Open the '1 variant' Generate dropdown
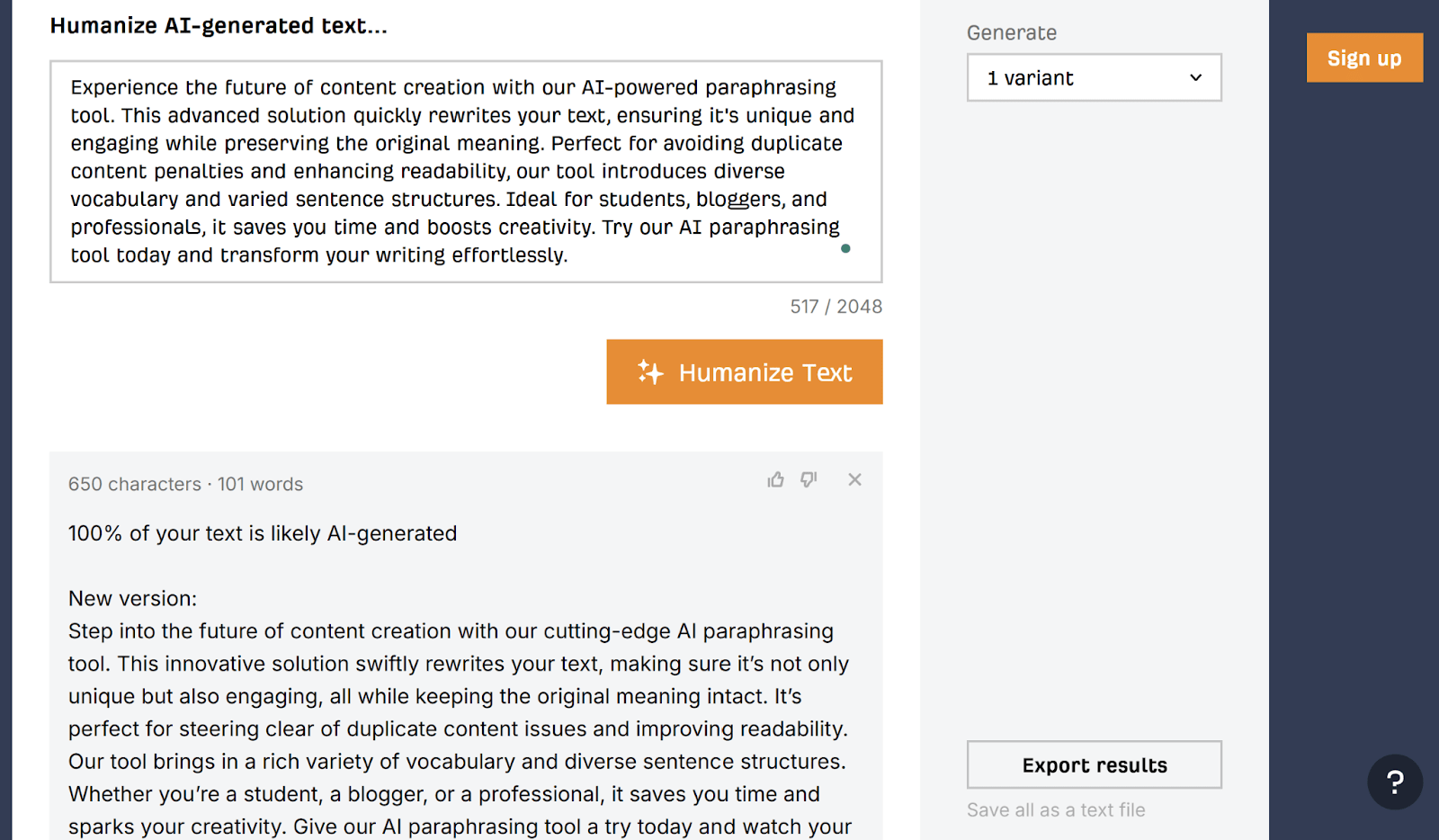Image resolution: width=1439 pixels, height=840 pixels. point(1094,77)
